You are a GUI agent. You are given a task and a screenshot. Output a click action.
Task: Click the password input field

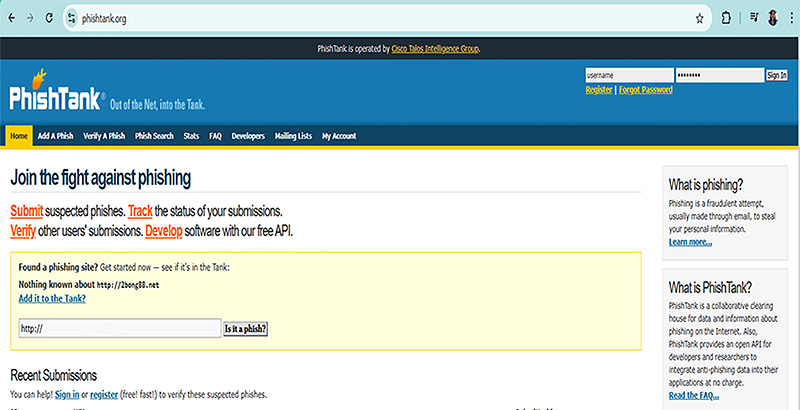[x=719, y=75]
